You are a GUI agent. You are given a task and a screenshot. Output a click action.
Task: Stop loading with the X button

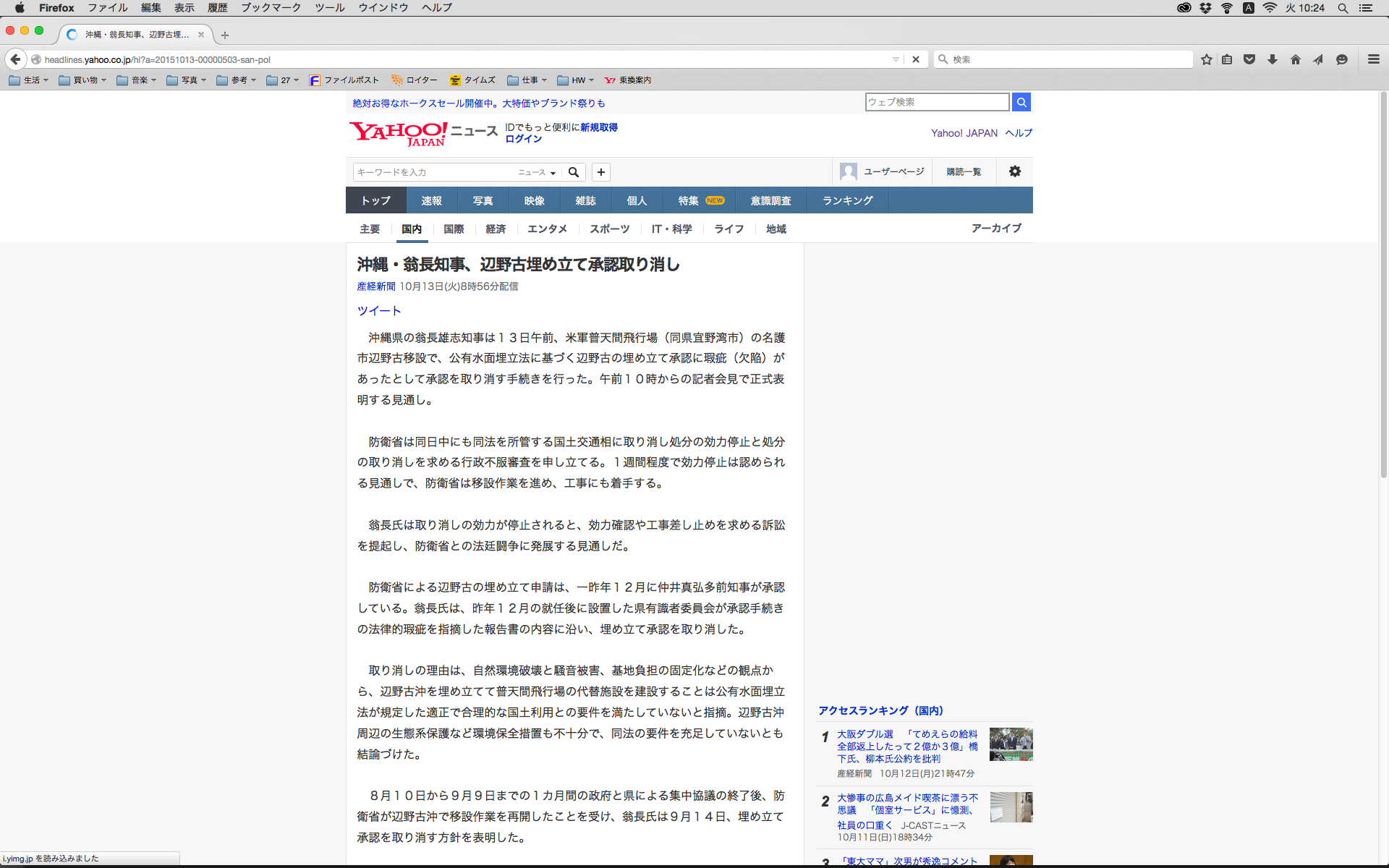coord(916,59)
